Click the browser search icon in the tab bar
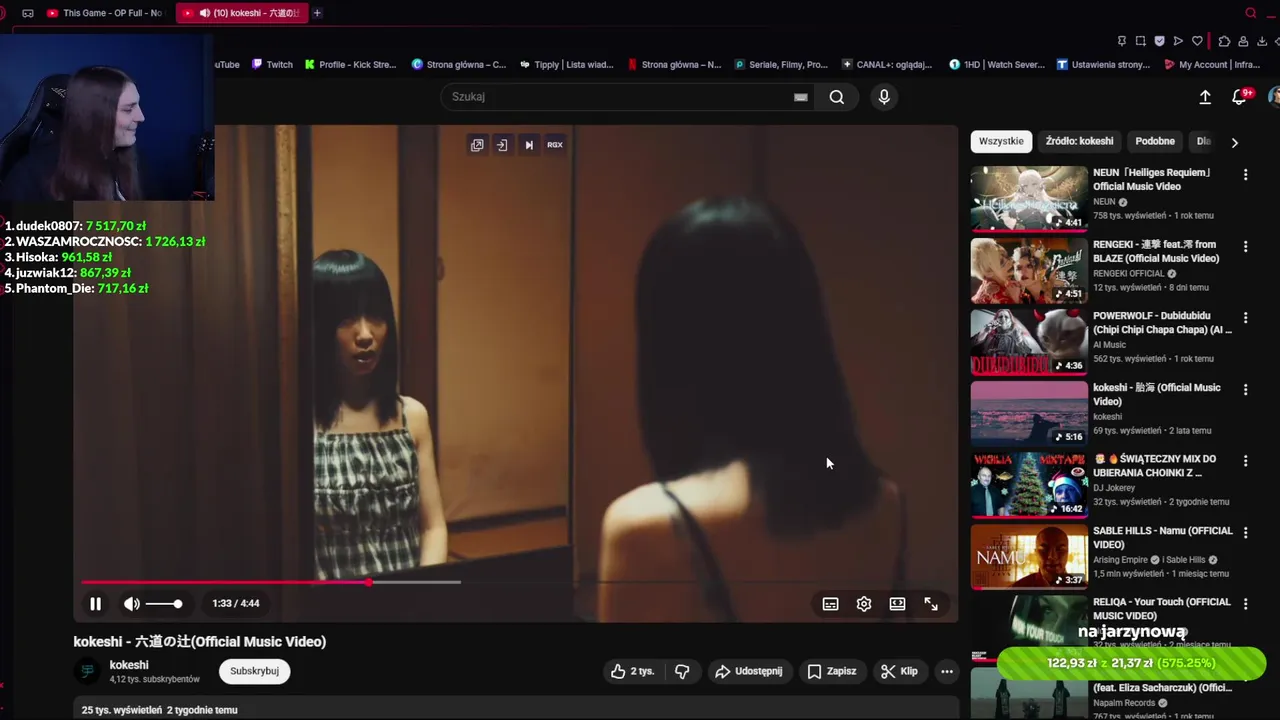Image resolution: width=1280 pixels, height=720 pixels. pos(1250,13)
